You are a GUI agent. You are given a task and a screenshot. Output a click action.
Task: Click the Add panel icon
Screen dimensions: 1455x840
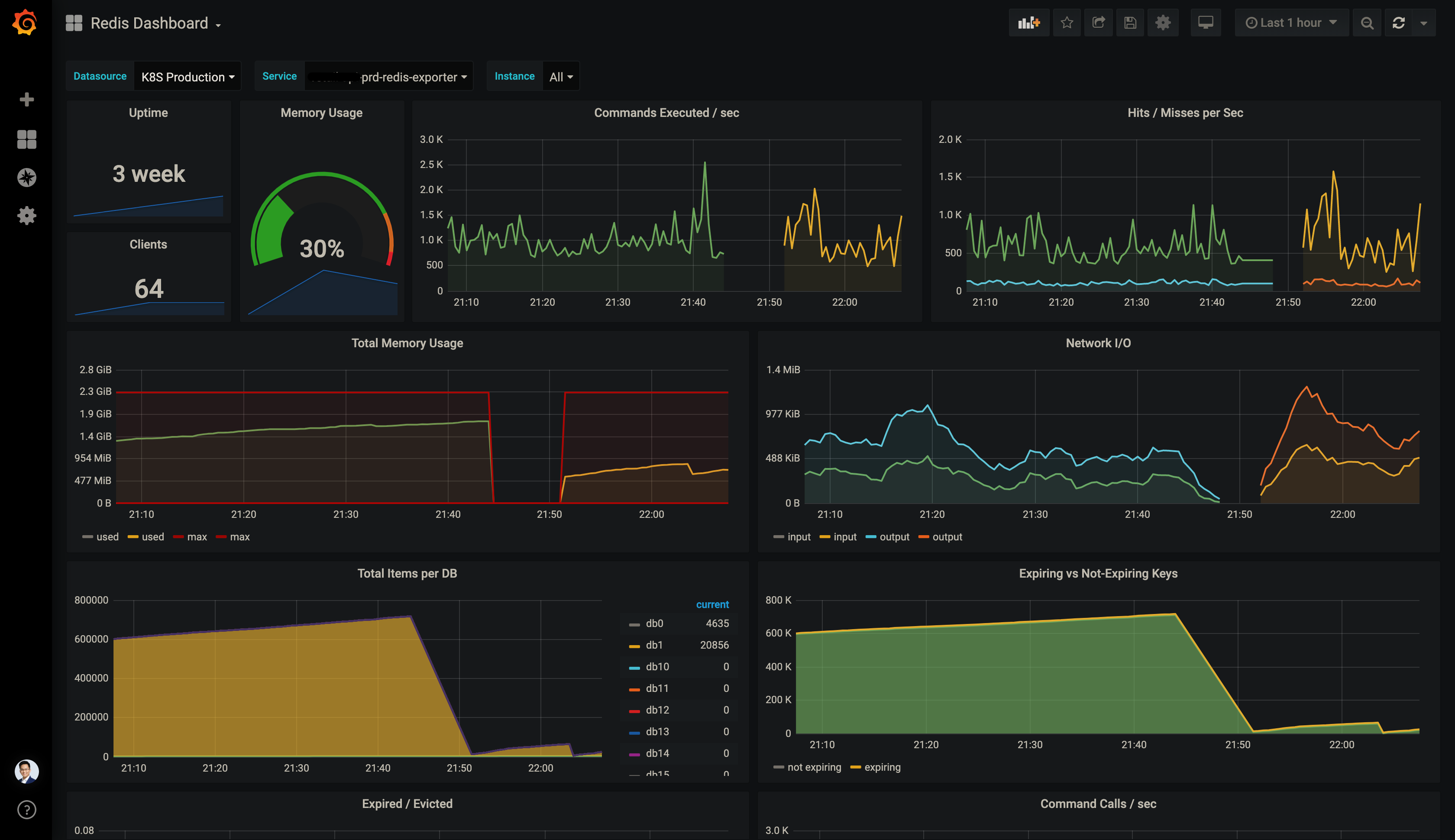1028,23
